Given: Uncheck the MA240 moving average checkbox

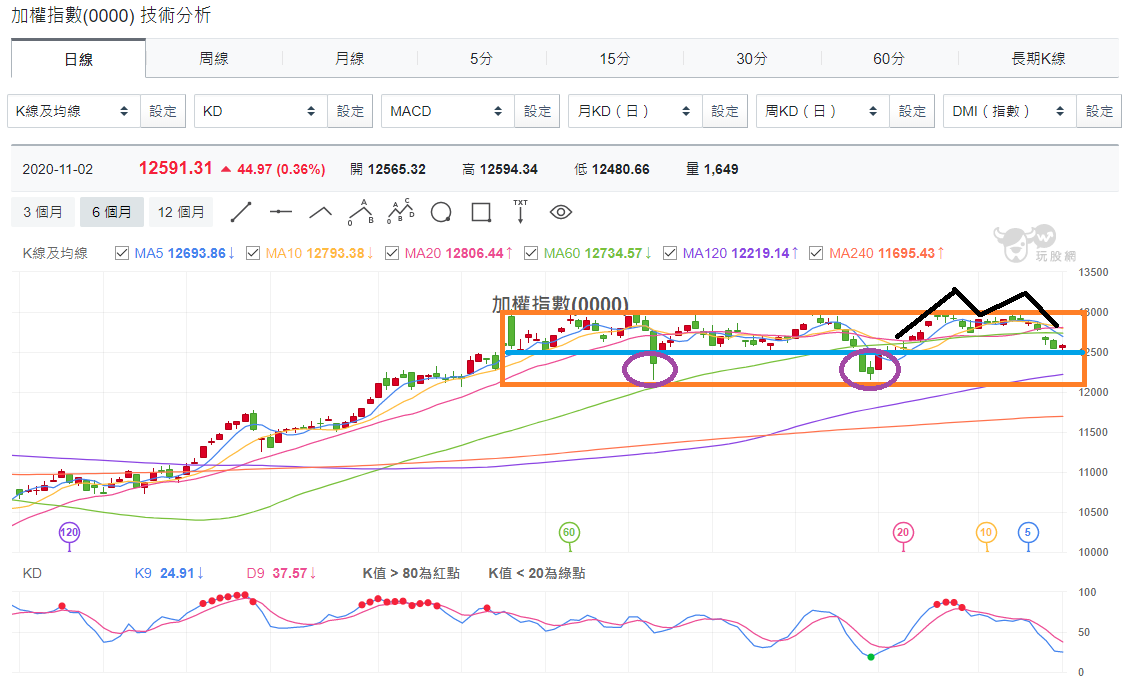Looking at the screenshot, I should (817, 253).
